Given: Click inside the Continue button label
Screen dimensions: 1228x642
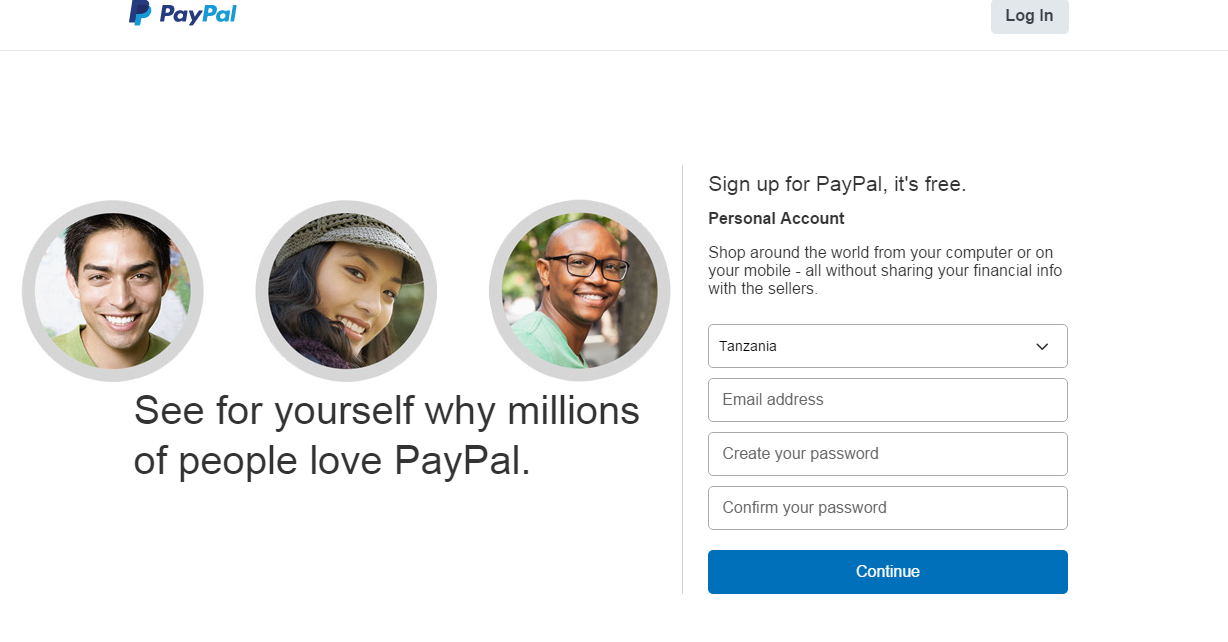Looking at the screenshot, I should [x=887, y=571].
